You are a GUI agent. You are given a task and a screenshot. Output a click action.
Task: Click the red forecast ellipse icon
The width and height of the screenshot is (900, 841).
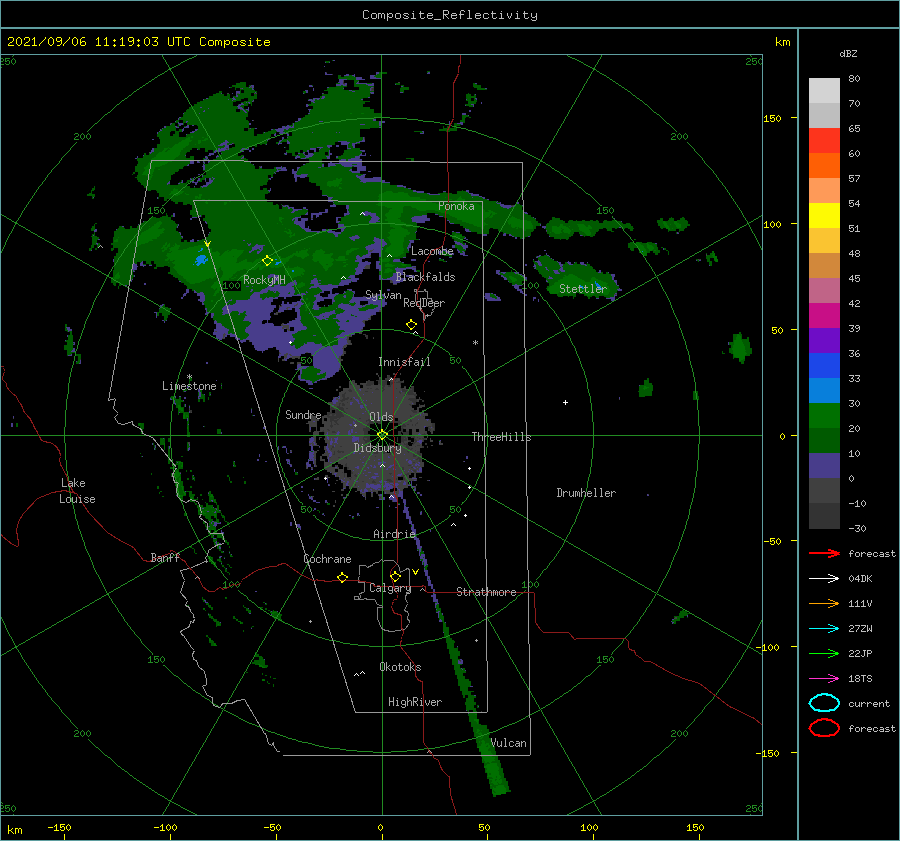click(824, 728)
